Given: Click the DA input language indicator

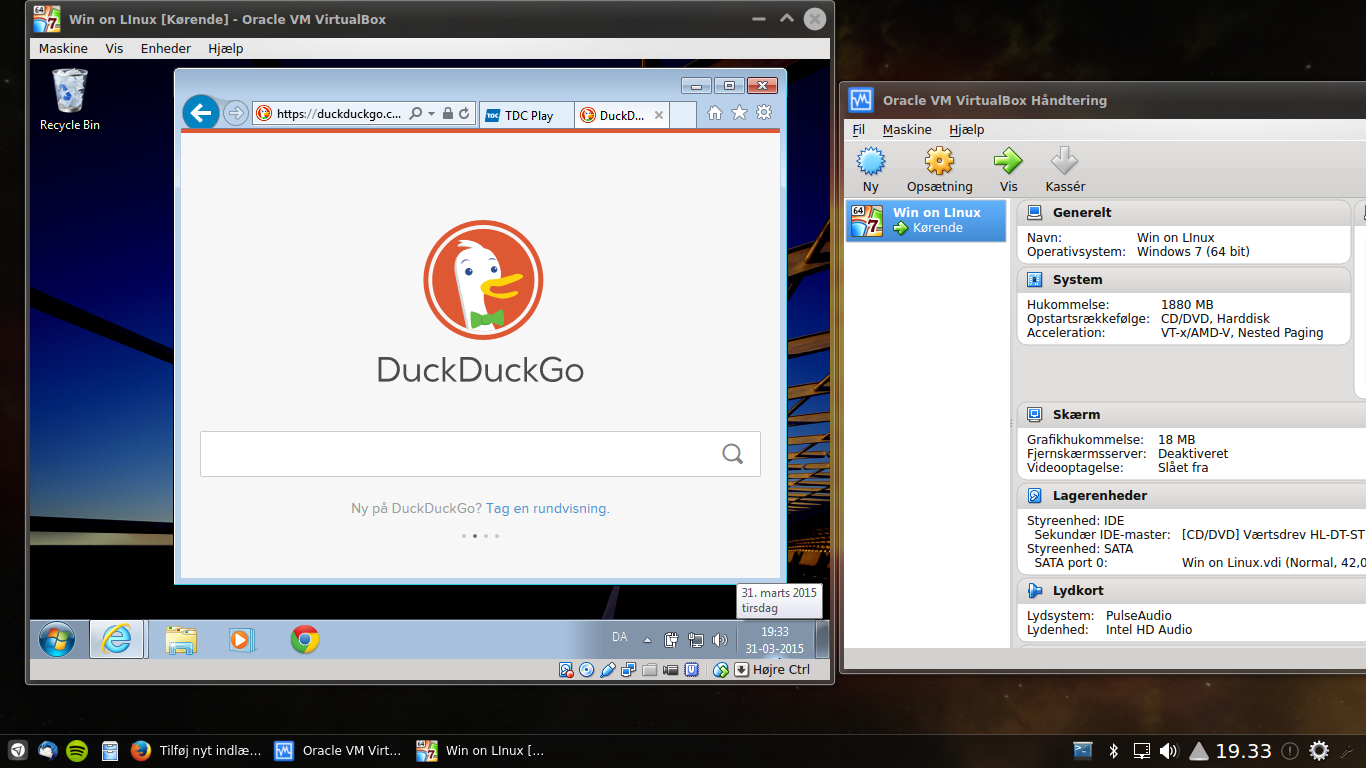Looking at the screenshot, I should pyautogui.click(x=619, y=637).
